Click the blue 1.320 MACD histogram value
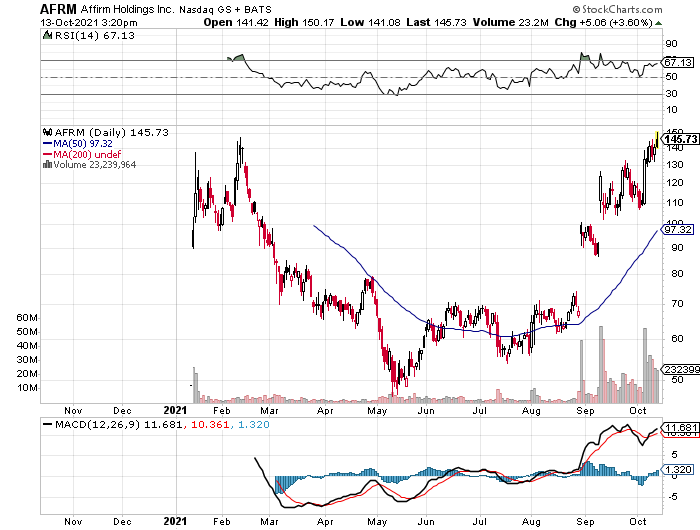 click(x=254, y=424)
